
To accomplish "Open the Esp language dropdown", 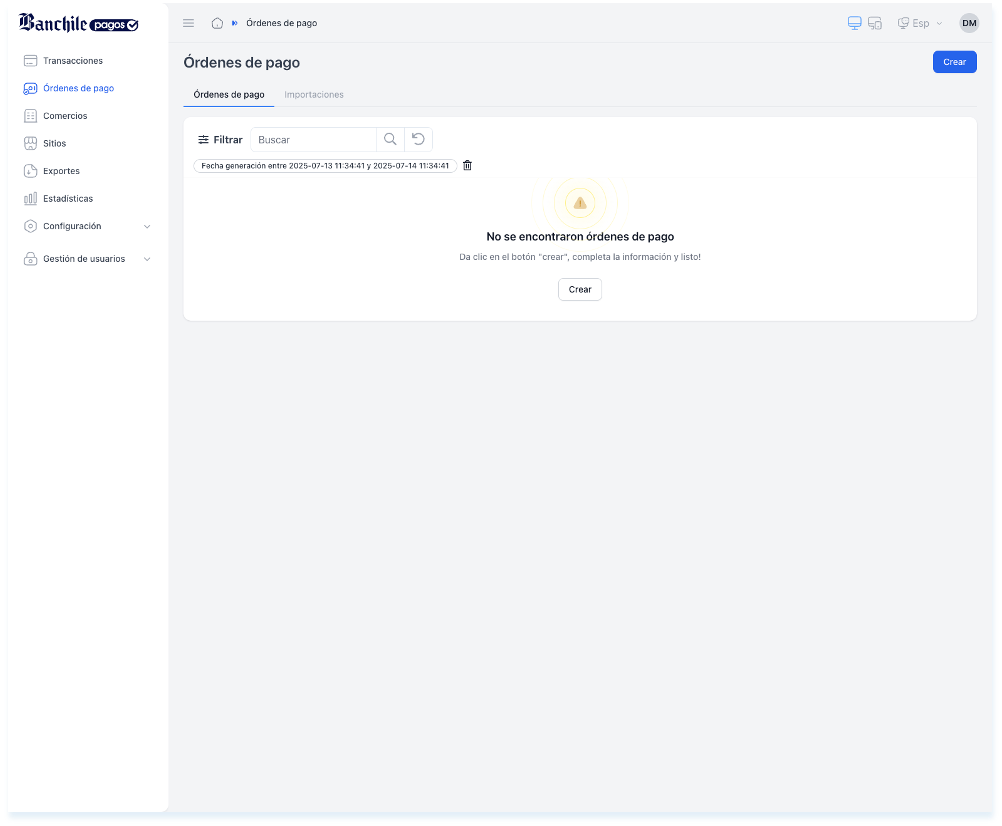I will click(x=920, y=23).
